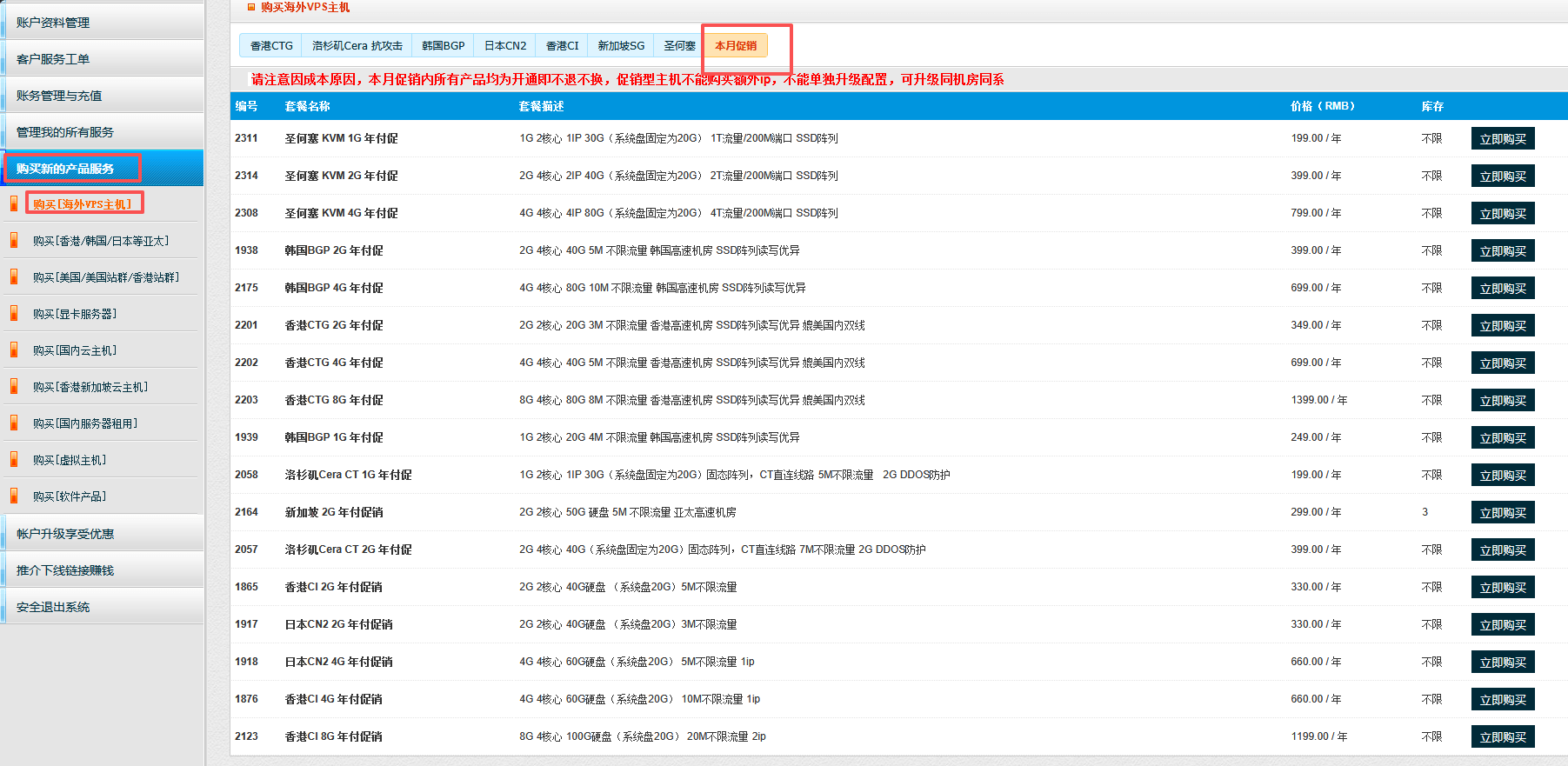This screenshot has height=766, width=1568.
Task: Click the 编号 column header
Action: click(x=246, y=106)
